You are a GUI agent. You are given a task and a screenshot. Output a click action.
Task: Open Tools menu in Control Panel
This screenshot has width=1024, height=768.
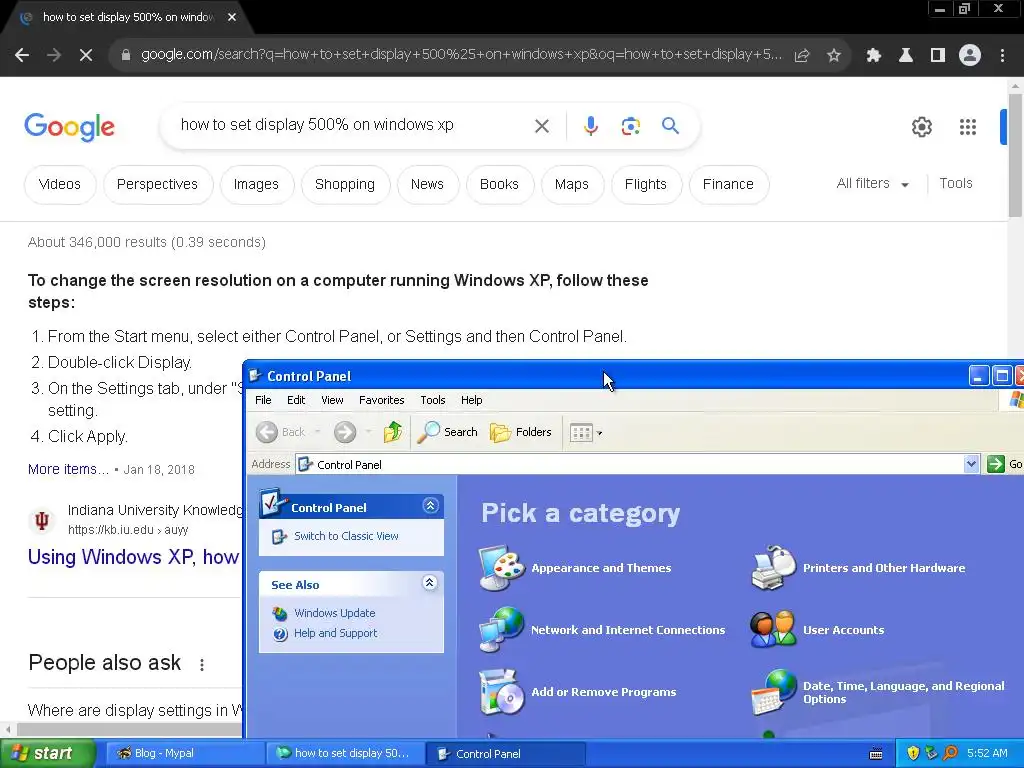tap(432, 400)
